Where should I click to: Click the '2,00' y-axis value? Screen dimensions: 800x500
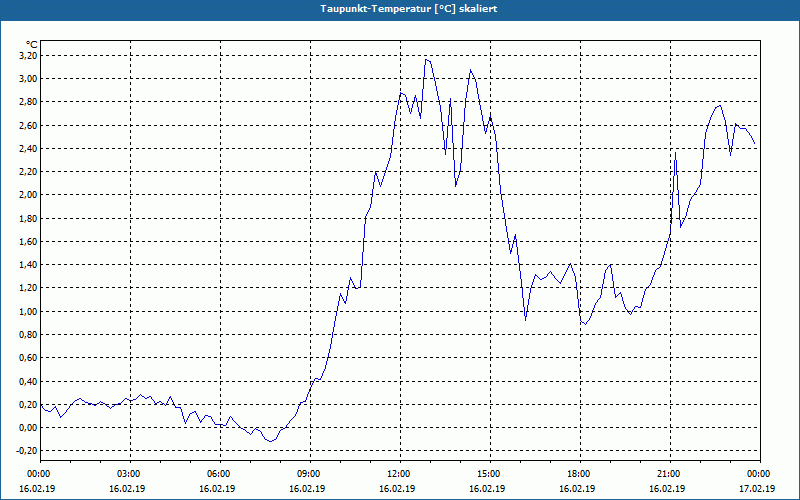28,195
